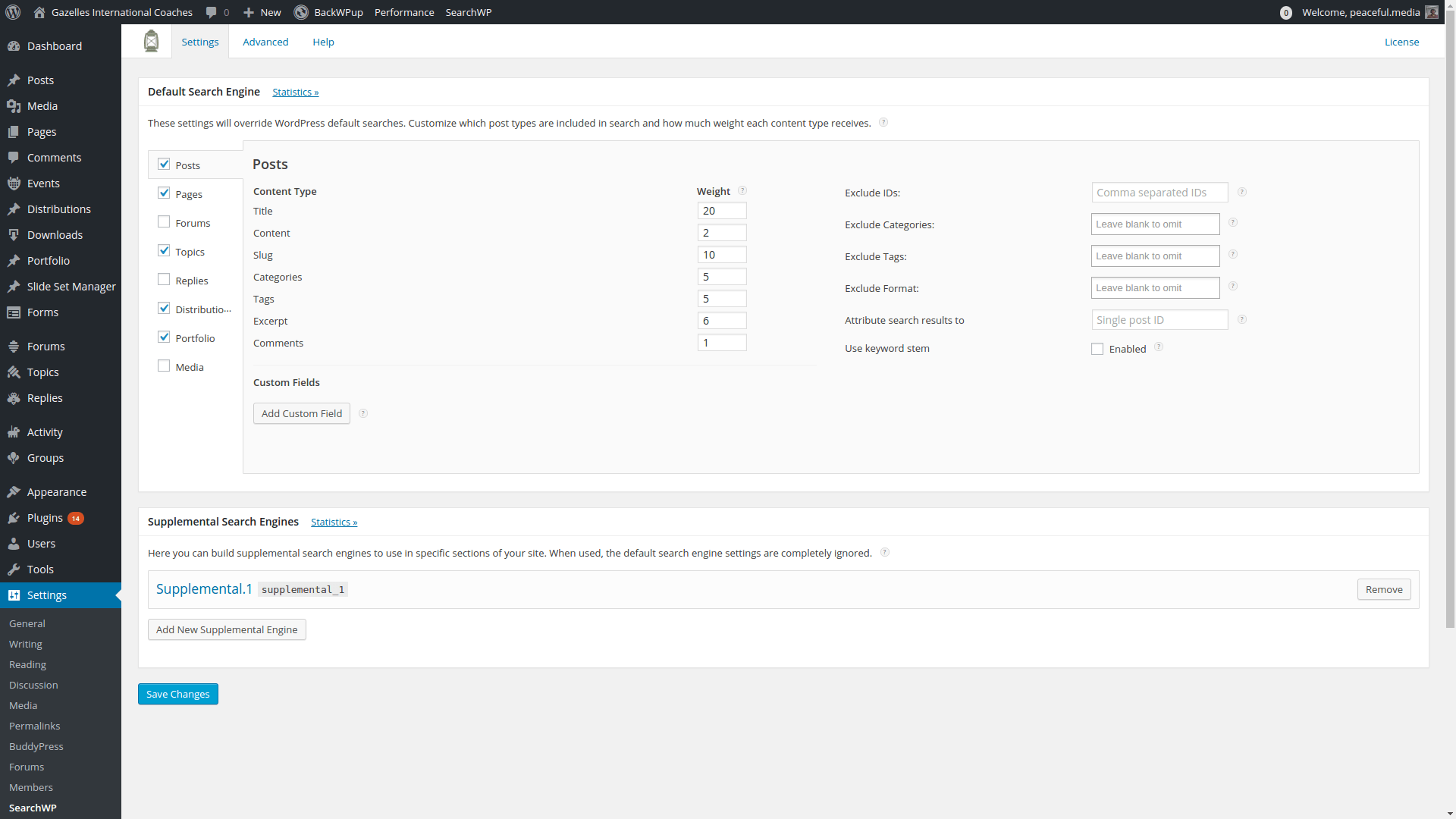Click the BackWPup icon in admin bar
The width and height of the screenshot is (1456, 819).
tap(301, 12)
